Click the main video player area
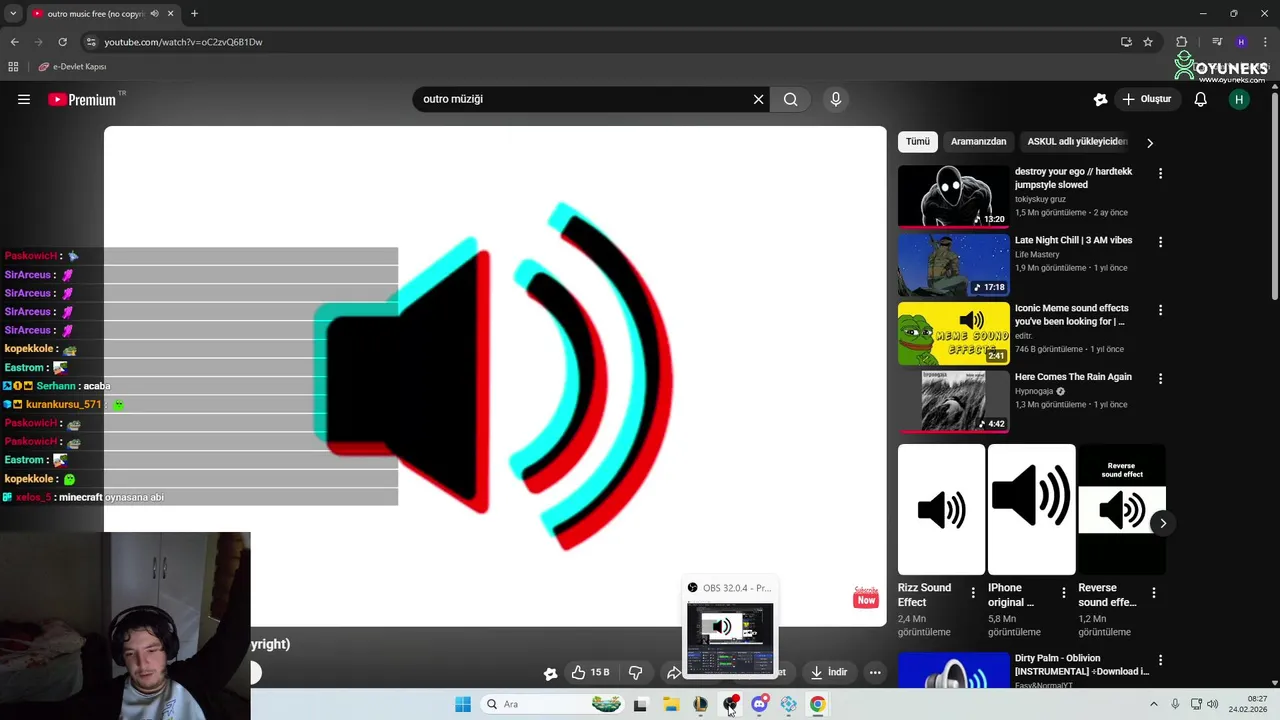The width and height of the screenshot is (1280, 720). tap(495, 376)
